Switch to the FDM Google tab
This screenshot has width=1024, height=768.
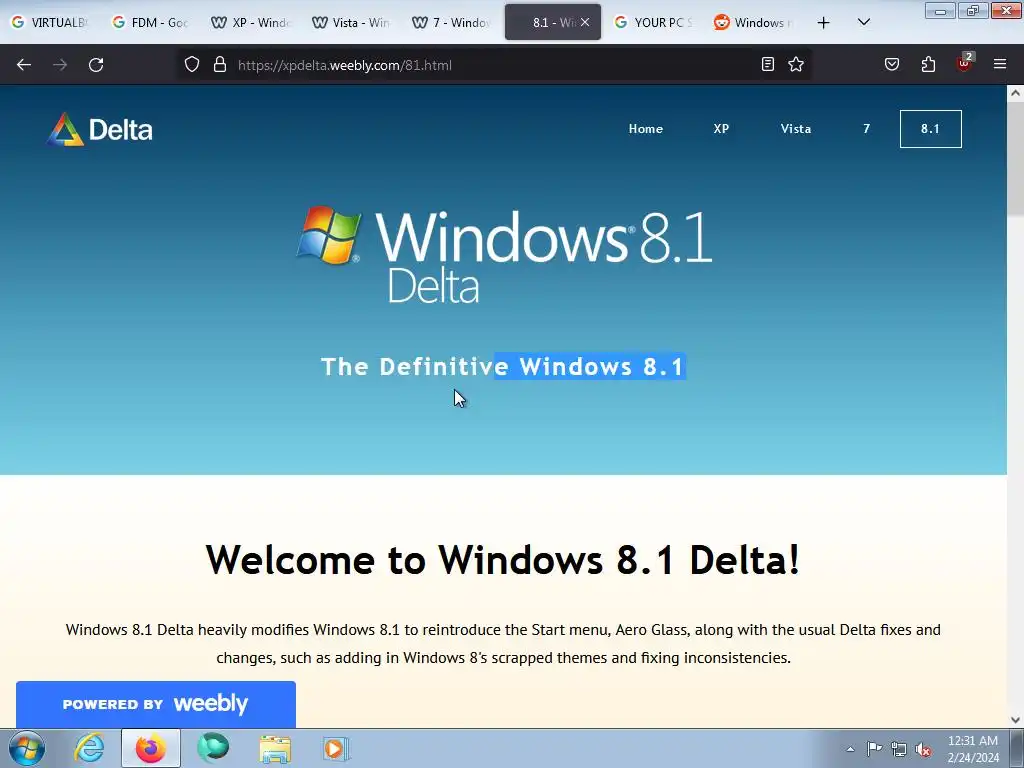150,23
